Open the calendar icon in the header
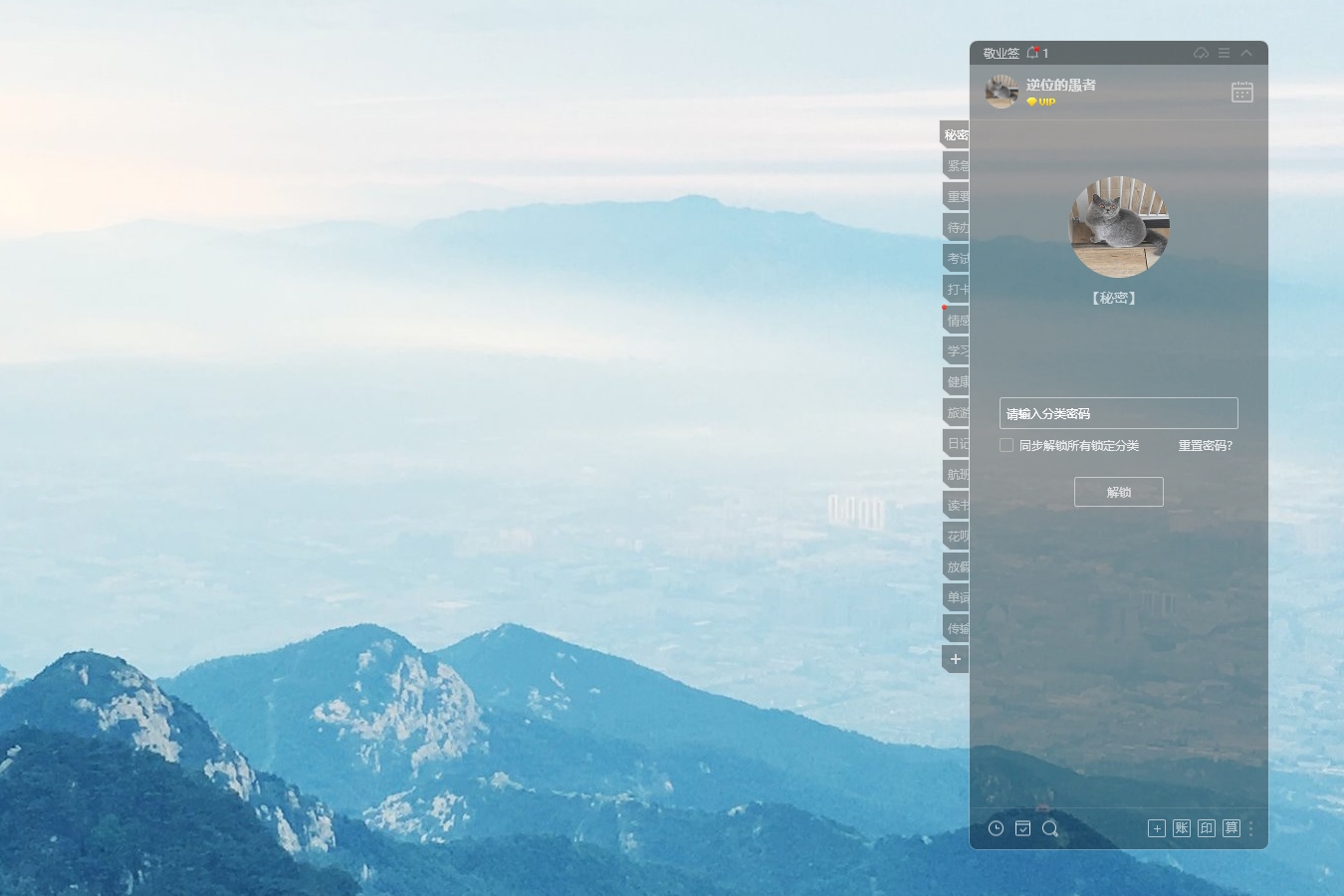The width and height of the screenshot is (1344, 896). [1241, 92]
